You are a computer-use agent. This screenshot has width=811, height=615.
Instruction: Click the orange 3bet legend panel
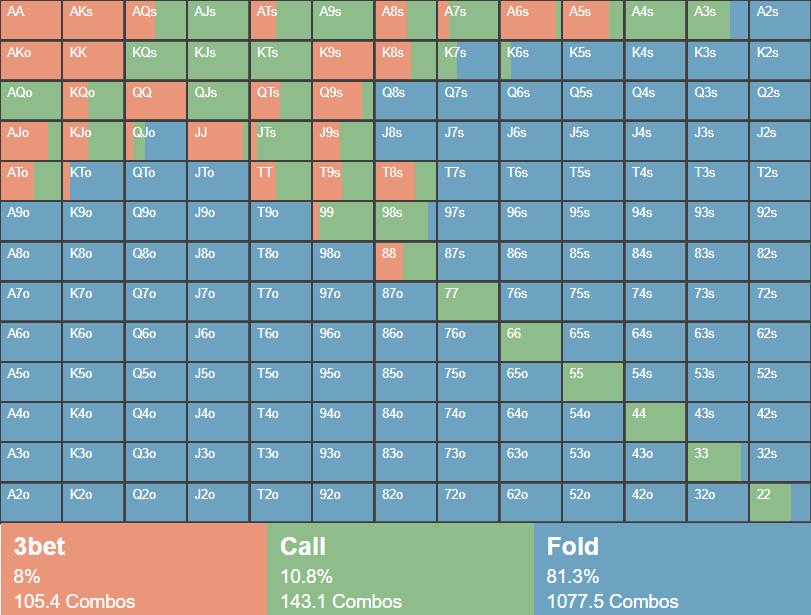tap(134, 570)
